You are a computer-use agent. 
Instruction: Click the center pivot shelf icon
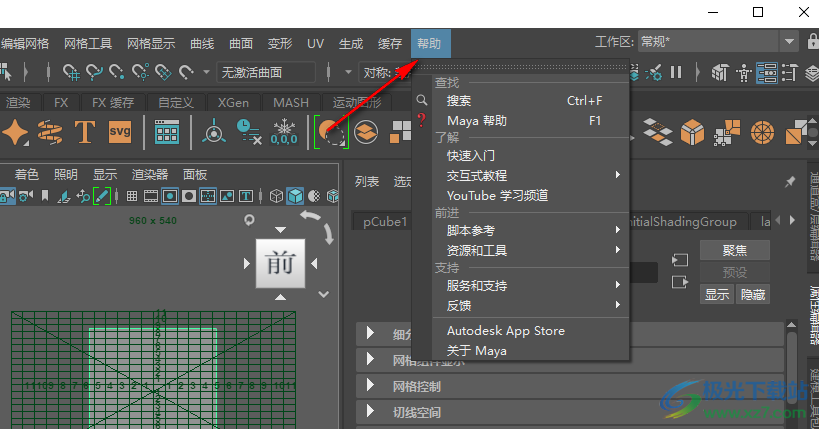click(214, 132)
